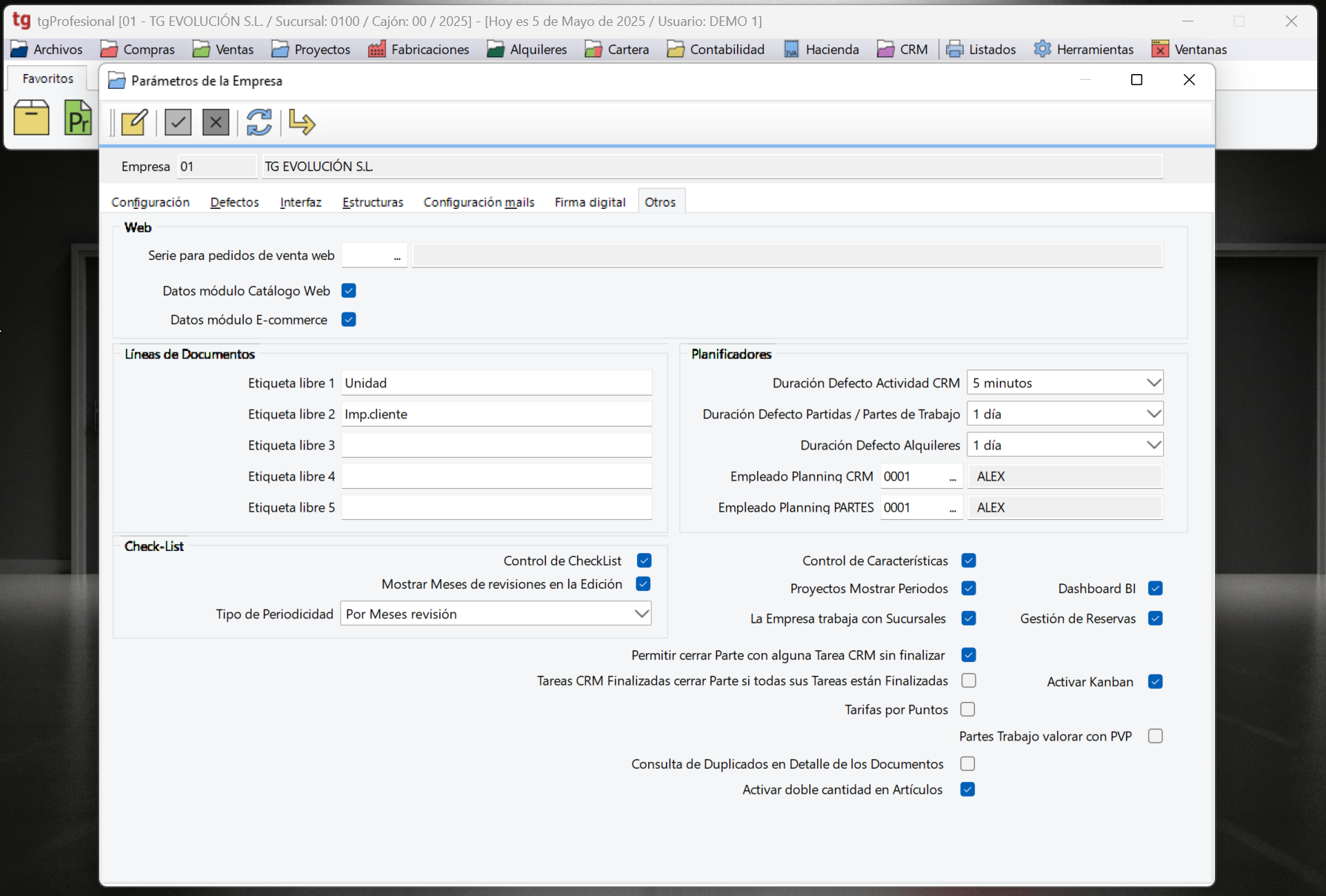Click the empty Etiqueta libre 4 field

click(x=496, y=476)
